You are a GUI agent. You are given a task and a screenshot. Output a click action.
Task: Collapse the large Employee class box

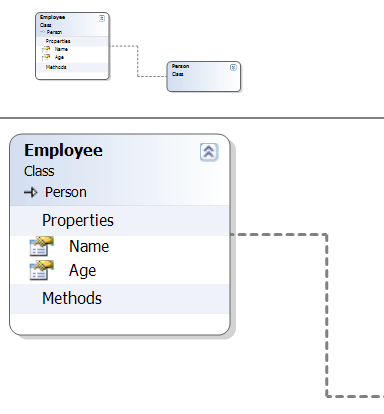[x=209, y=152]
